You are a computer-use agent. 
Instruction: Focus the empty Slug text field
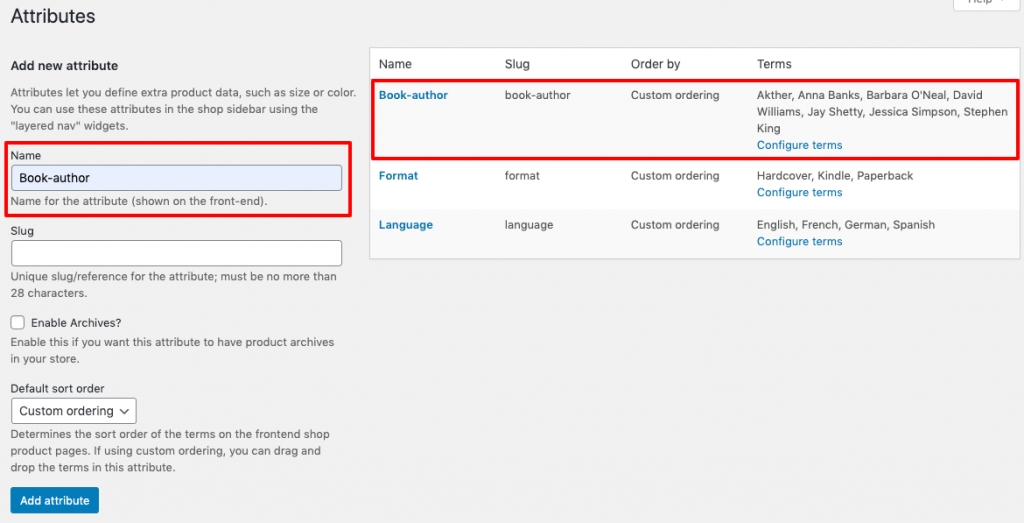(176, 253)
